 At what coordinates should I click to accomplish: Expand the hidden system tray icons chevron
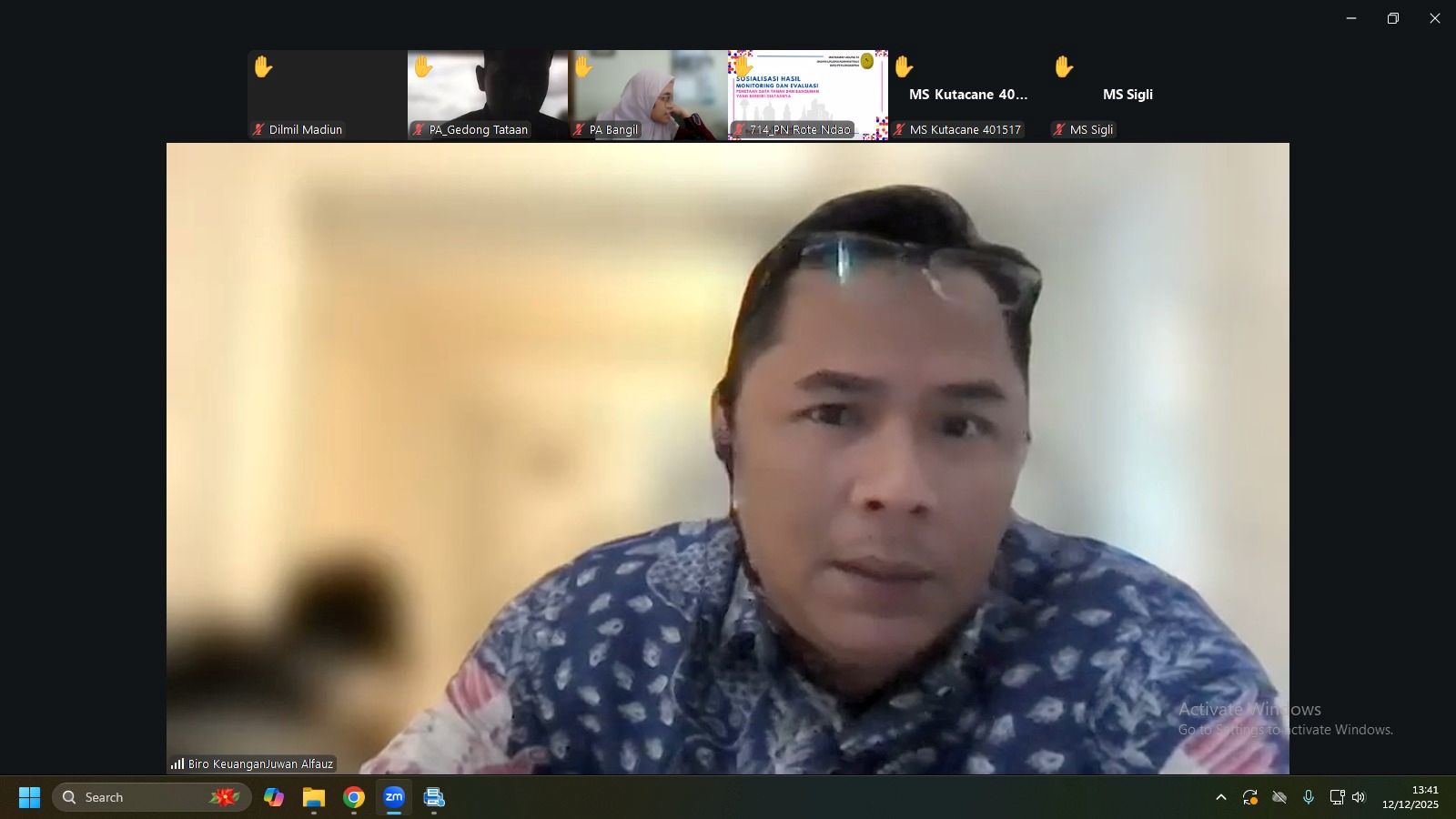point(1221,797)
